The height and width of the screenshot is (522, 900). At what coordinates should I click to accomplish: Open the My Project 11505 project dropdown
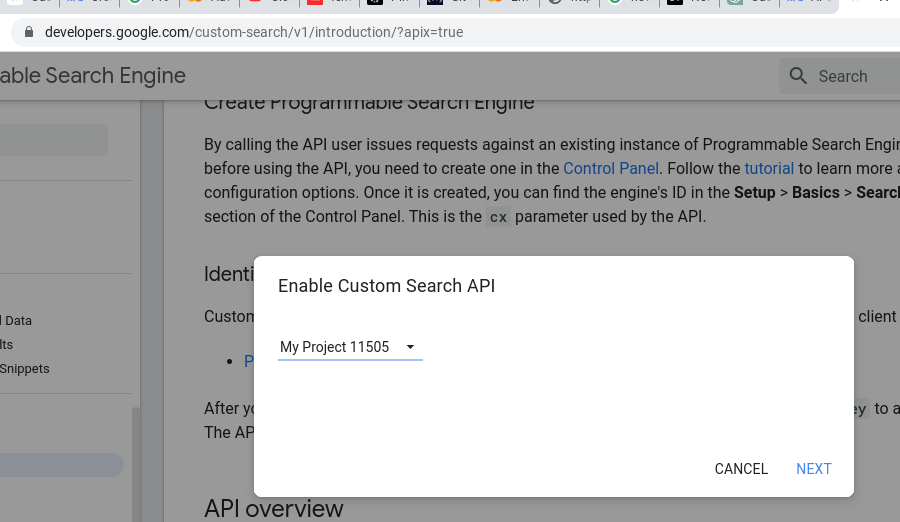[350, 347]
